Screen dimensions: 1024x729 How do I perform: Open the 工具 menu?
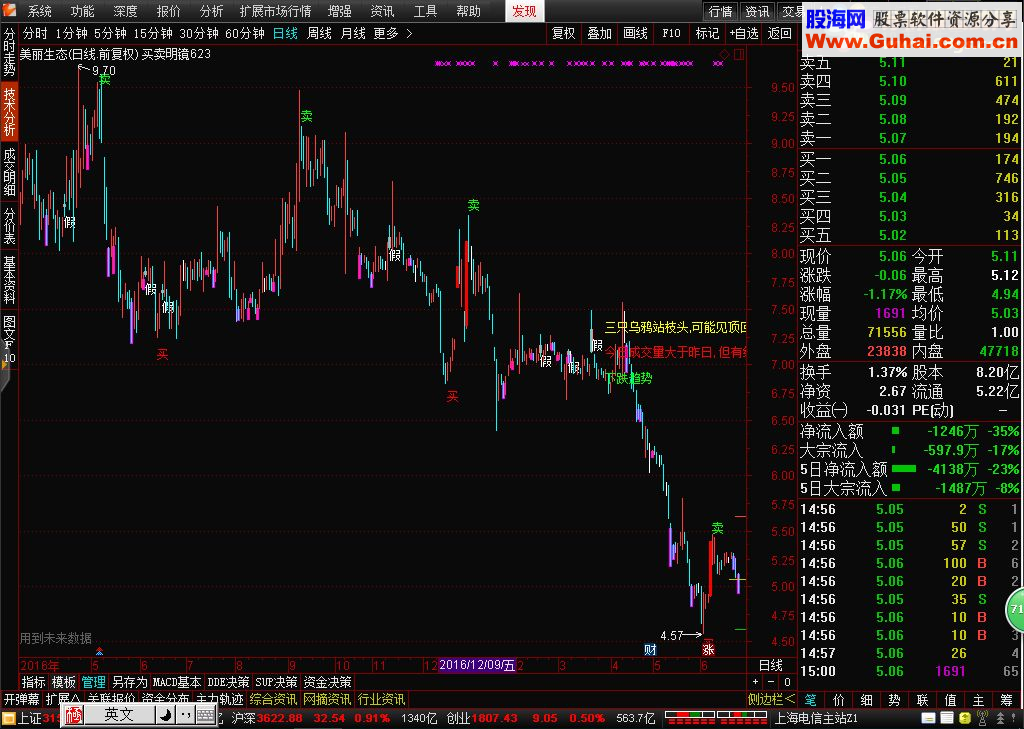click(424, 11)
